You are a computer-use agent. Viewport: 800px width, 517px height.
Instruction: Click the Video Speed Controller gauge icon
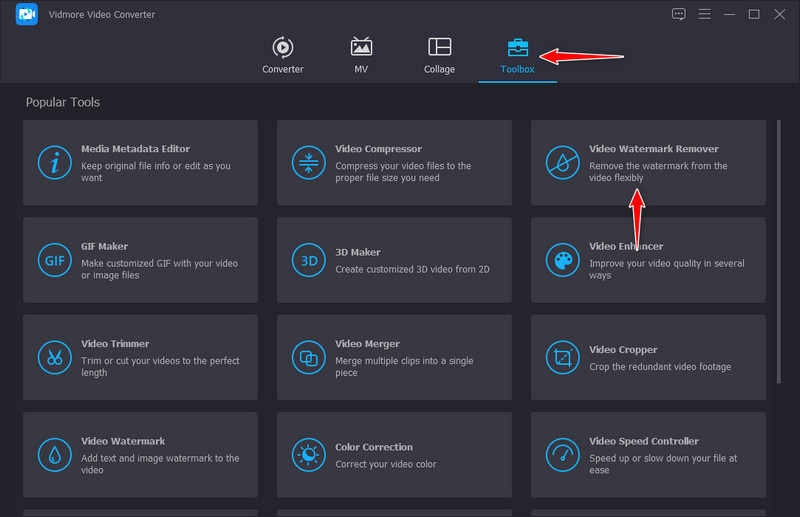pos(562,454)
